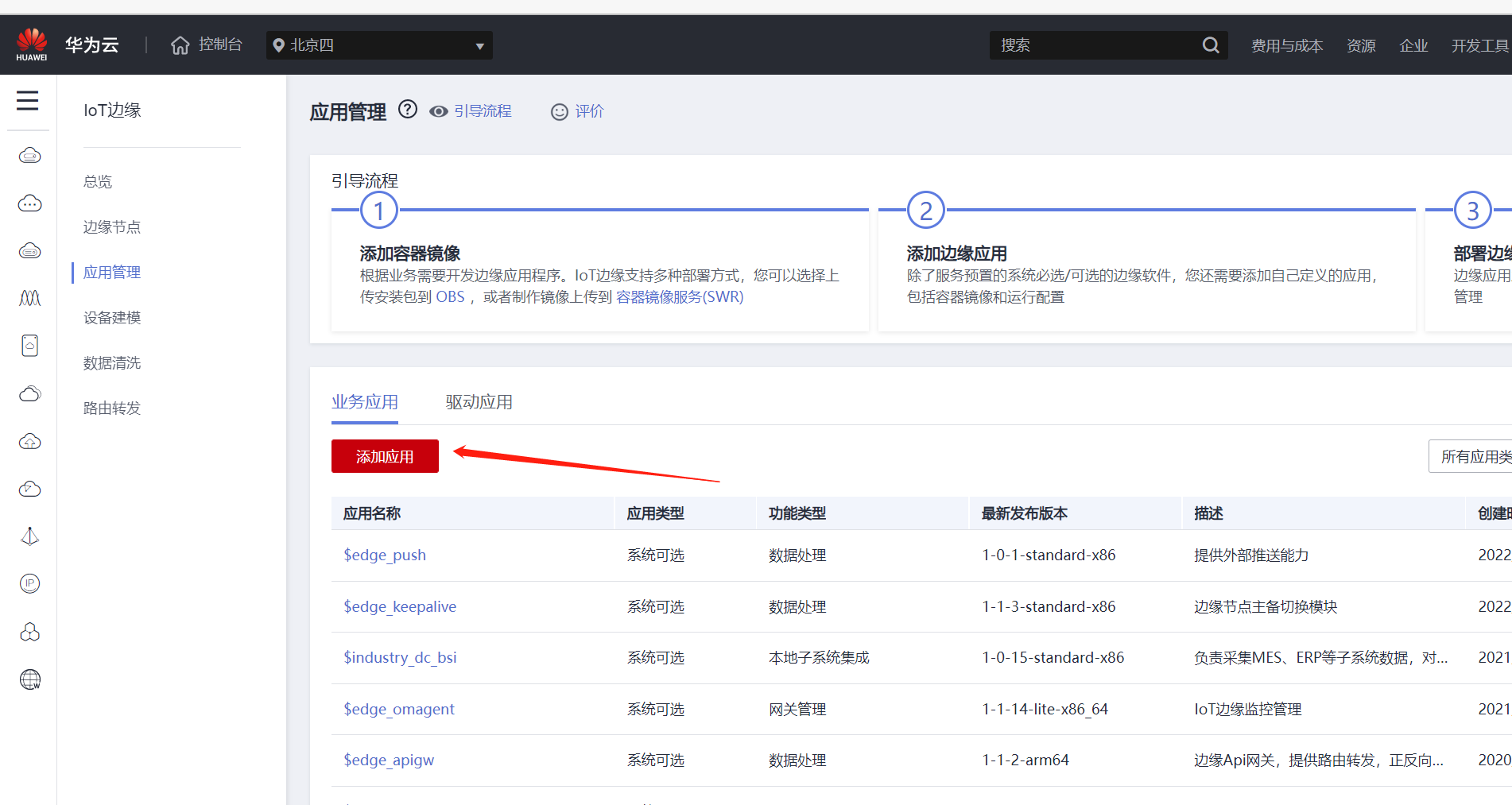This screenshot has height=805, width=1512.
Task: Click the IP circle sidebar icon
Action: [29, 583]
